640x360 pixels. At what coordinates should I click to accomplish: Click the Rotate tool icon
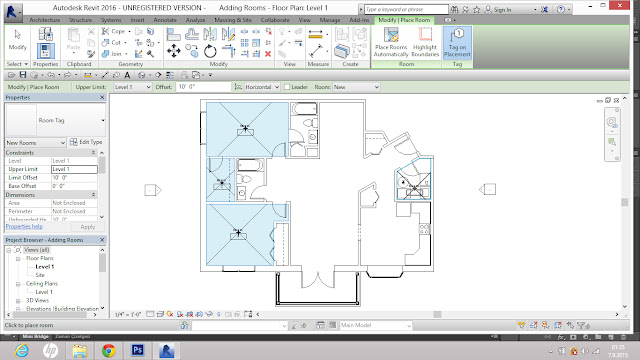[x=210, y=51]
